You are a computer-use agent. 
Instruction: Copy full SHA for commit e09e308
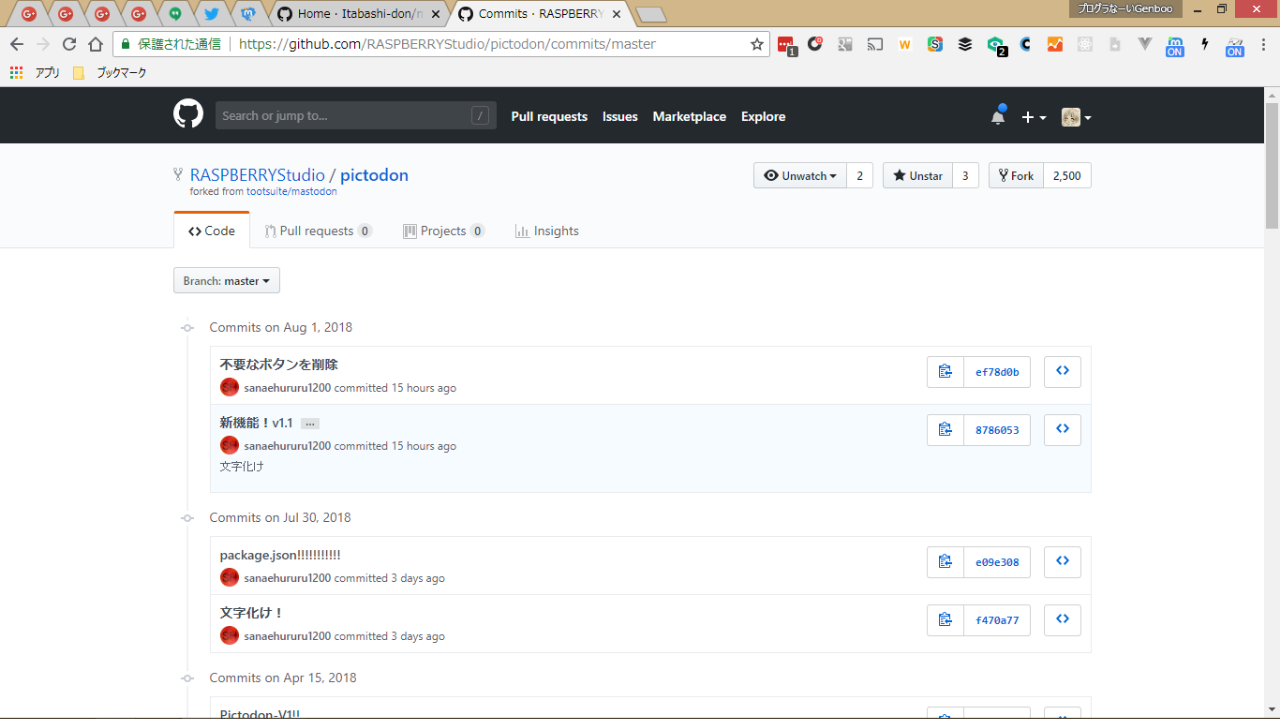point(945,562)
